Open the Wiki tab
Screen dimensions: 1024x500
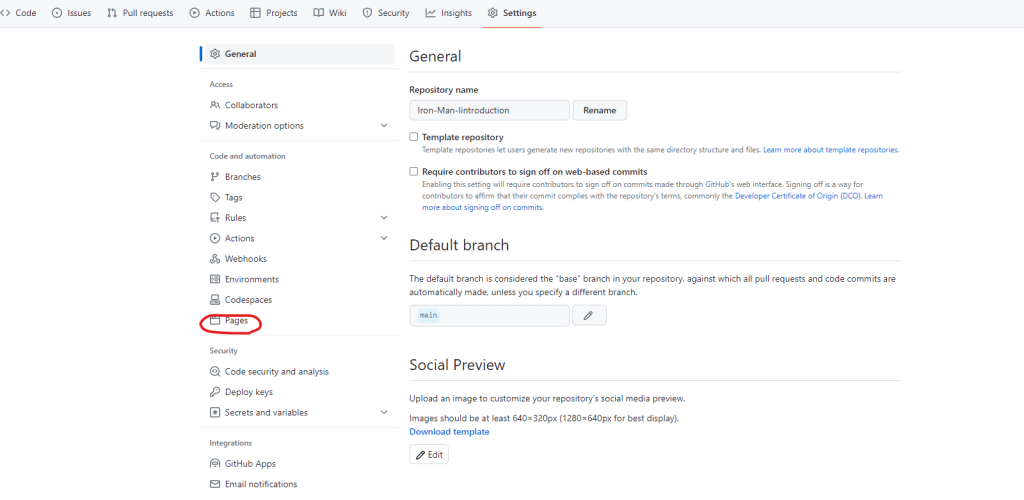tap(330, 13)
